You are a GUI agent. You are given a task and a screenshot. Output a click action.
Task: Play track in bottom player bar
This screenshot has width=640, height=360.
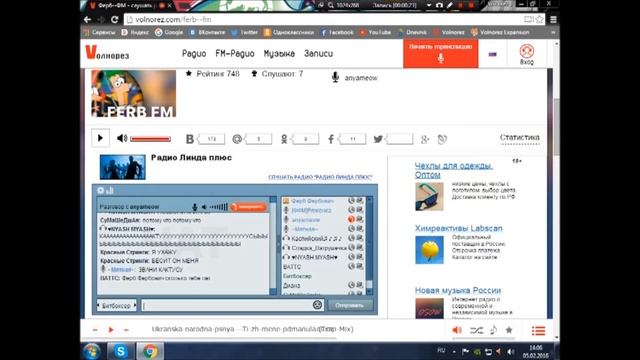click(x=111, y=330)
